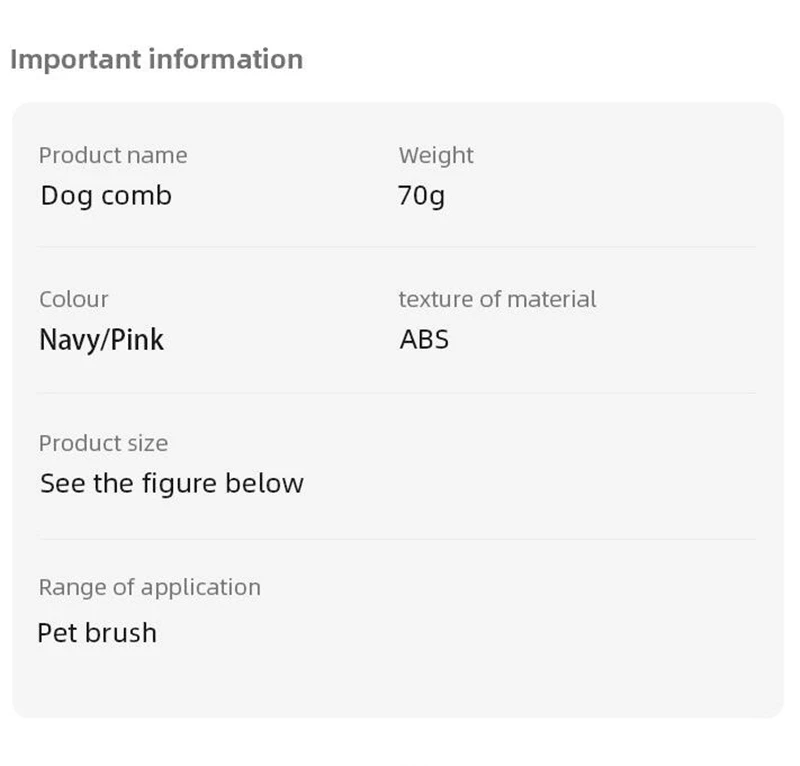
Task: Click the 70g weight value
Action: point(421,196)
